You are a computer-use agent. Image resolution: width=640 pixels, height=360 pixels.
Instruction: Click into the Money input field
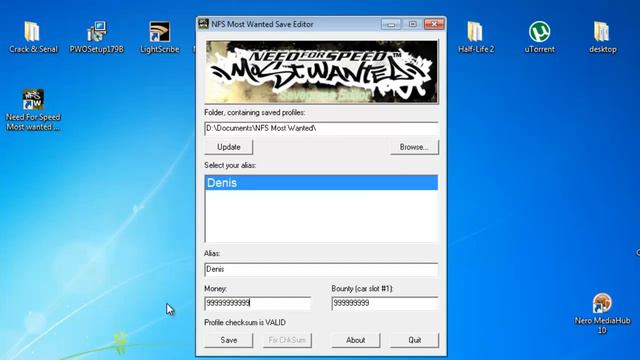258,303
